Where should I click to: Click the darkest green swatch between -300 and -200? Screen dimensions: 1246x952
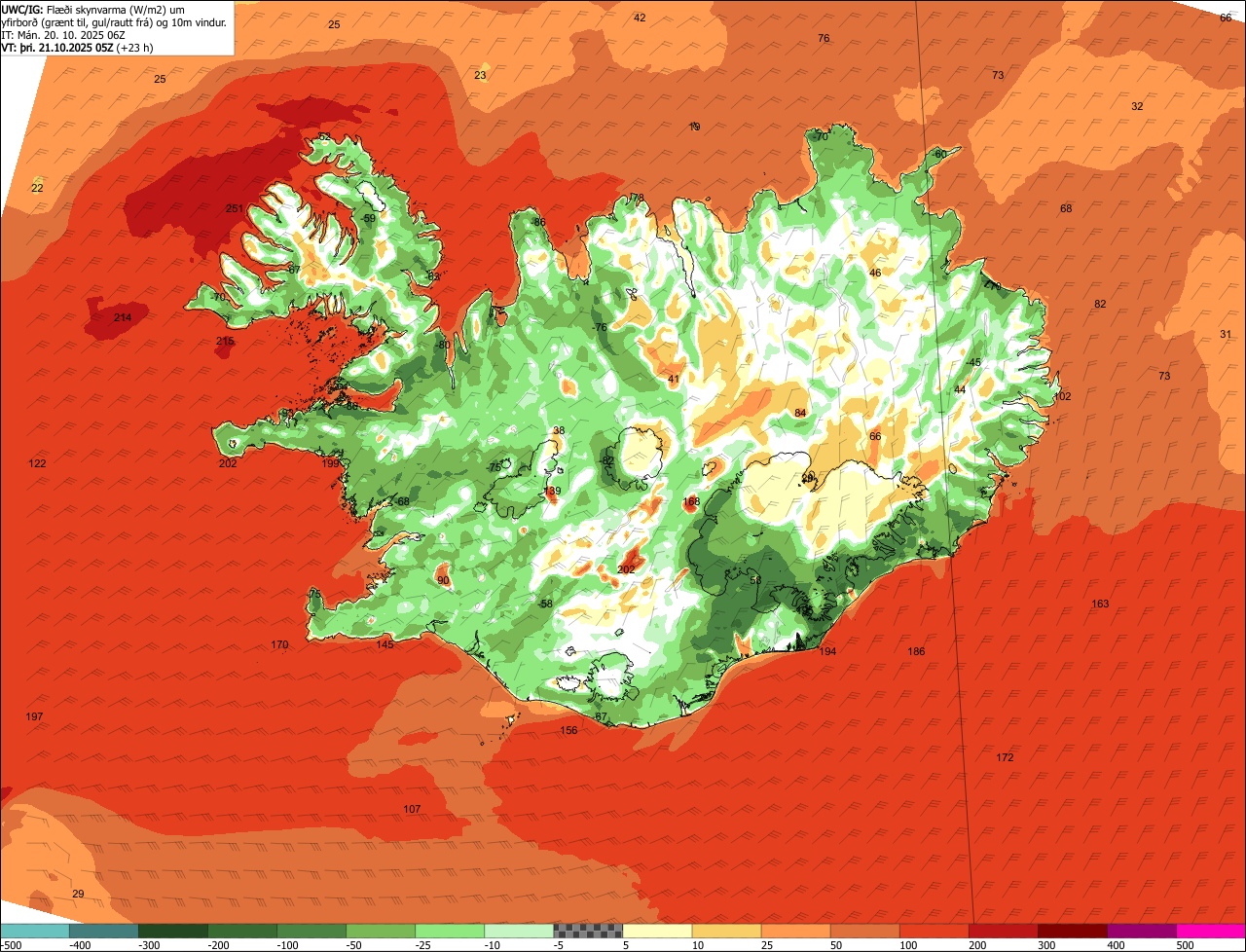(173, 931)
